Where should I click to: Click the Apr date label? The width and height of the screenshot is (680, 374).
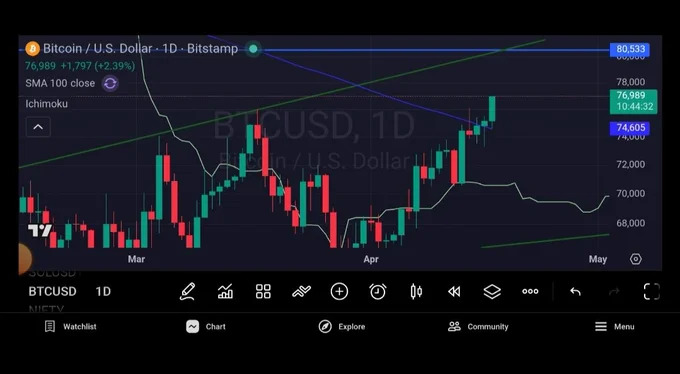371,259
